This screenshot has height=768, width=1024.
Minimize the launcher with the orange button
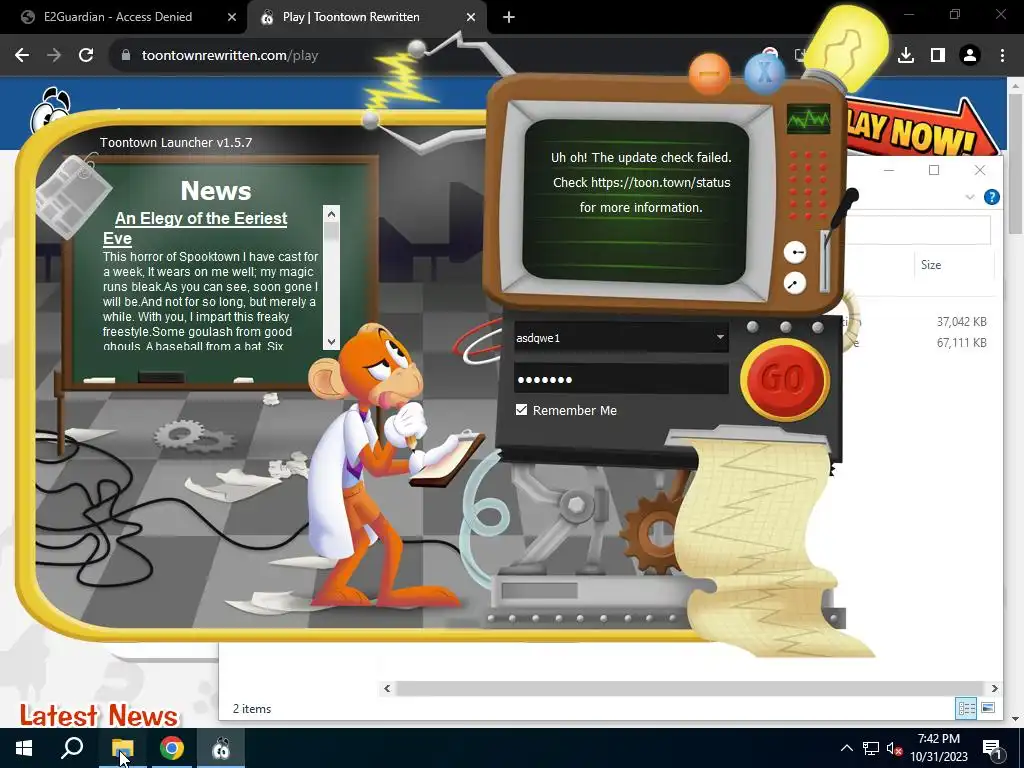[x=709, y=74]
